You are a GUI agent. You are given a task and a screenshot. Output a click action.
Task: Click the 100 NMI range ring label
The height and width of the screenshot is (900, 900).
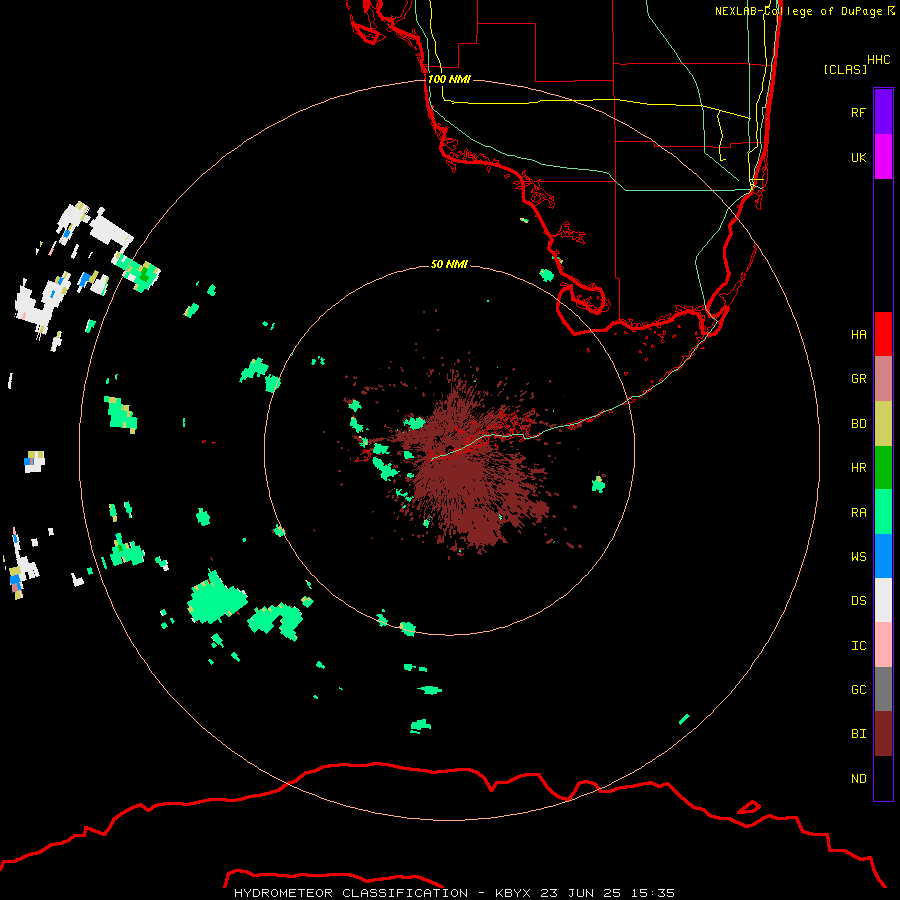pos(449,79)
